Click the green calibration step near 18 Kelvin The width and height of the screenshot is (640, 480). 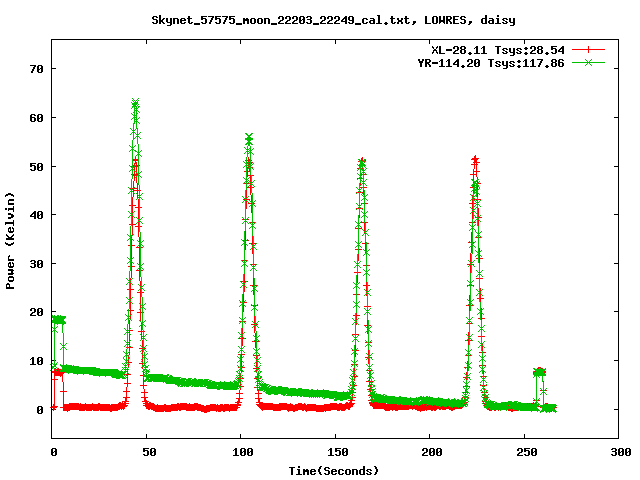[58, 320]
